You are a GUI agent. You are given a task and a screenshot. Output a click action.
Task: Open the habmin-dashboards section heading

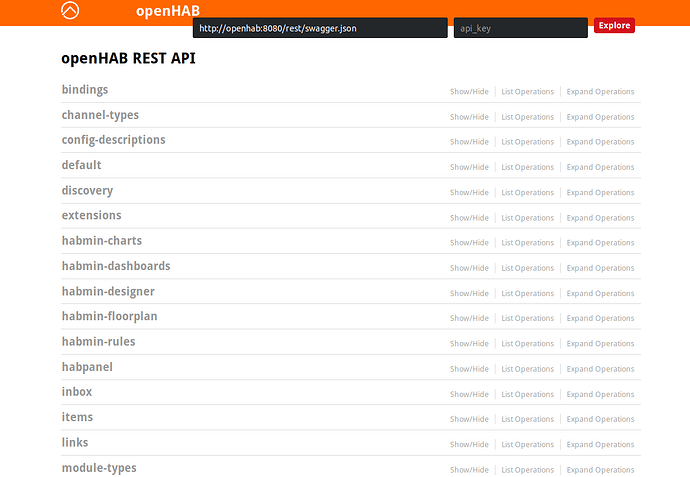(x=116, y=266)
